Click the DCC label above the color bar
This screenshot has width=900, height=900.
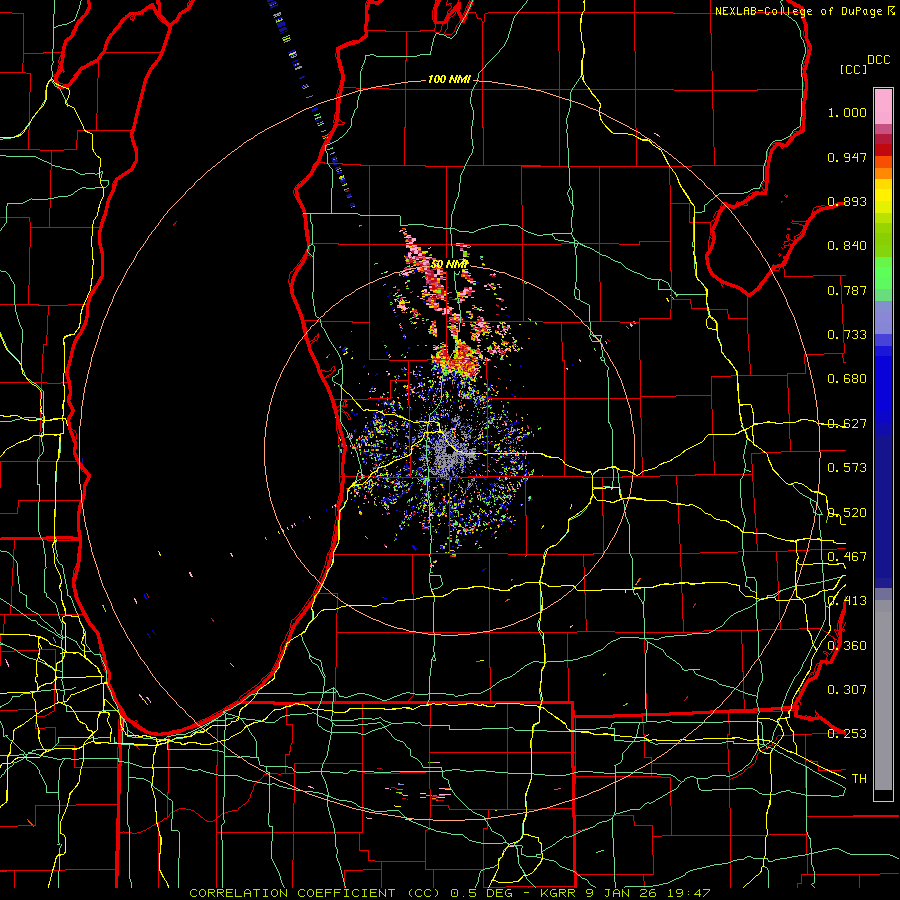[878, 60]
